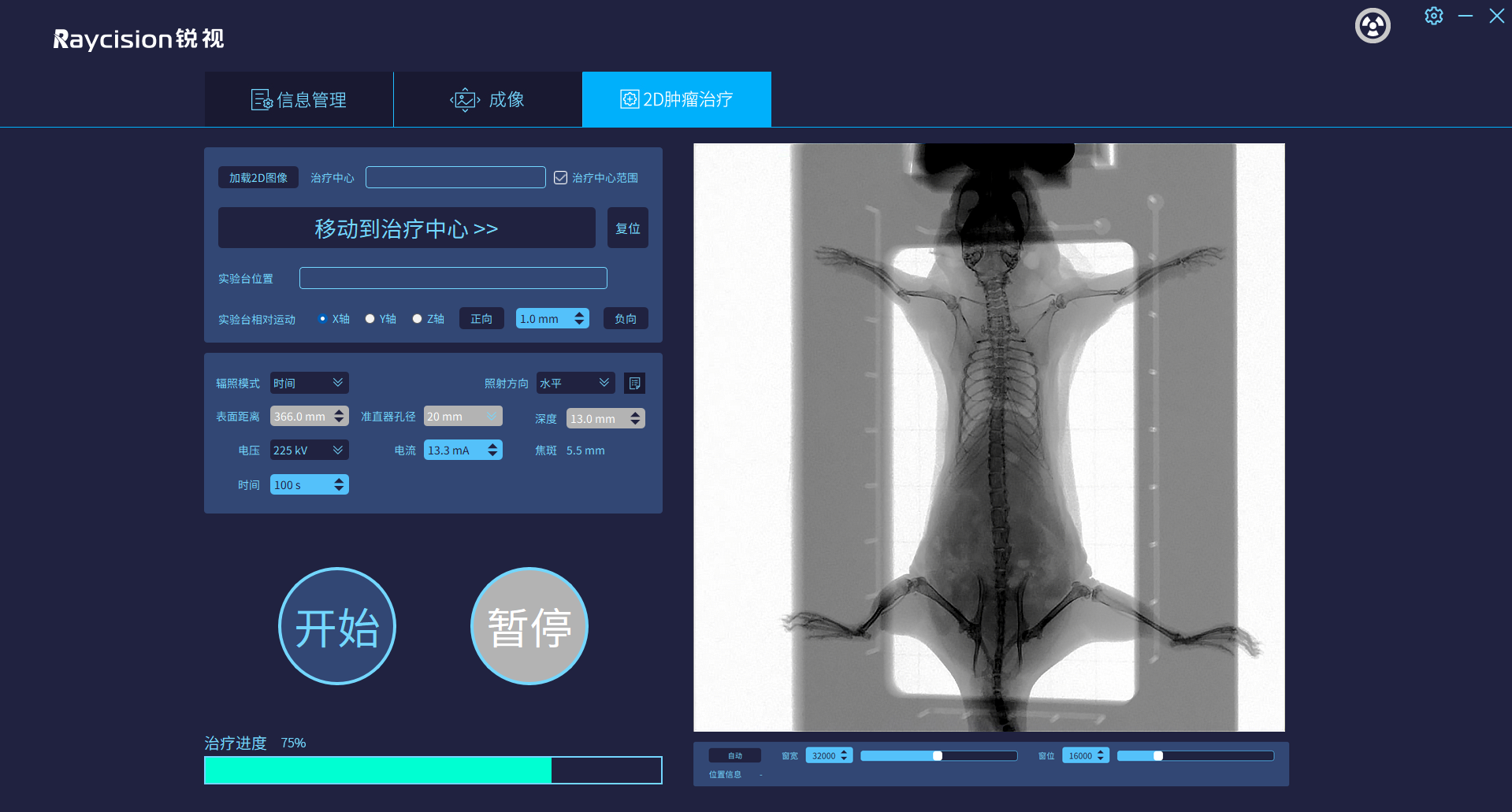Click the 焦斑 5.5 mm value

pyautogui.click(x=585, y=450)
